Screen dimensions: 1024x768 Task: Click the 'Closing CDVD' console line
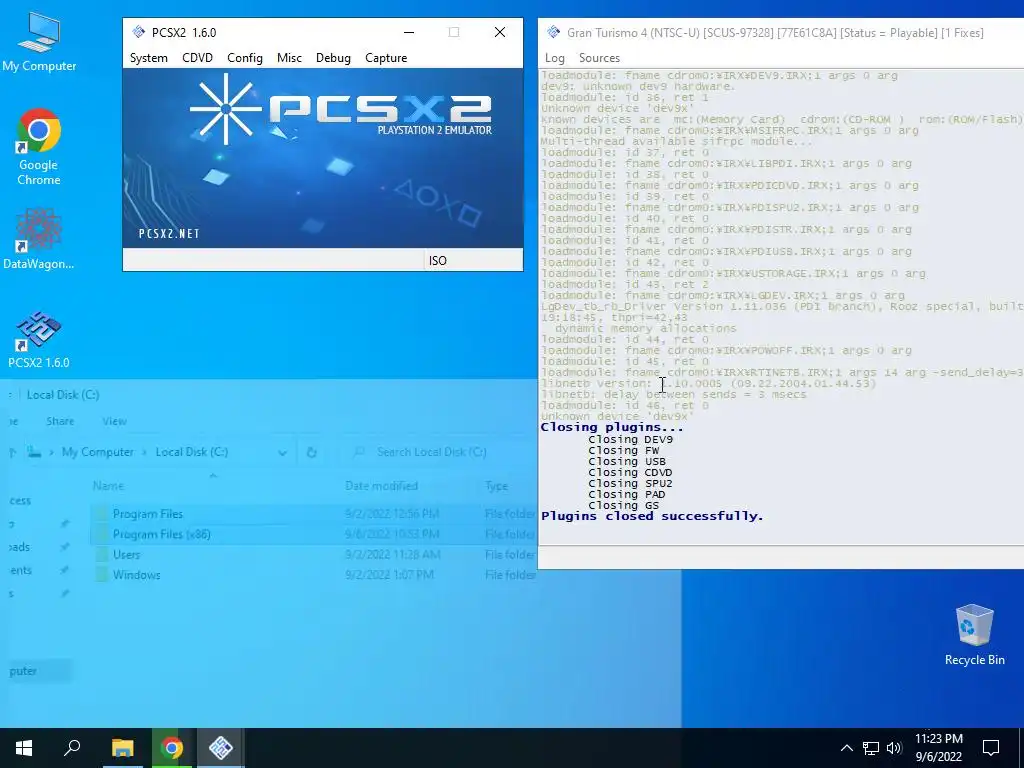[x=630, y=472]
